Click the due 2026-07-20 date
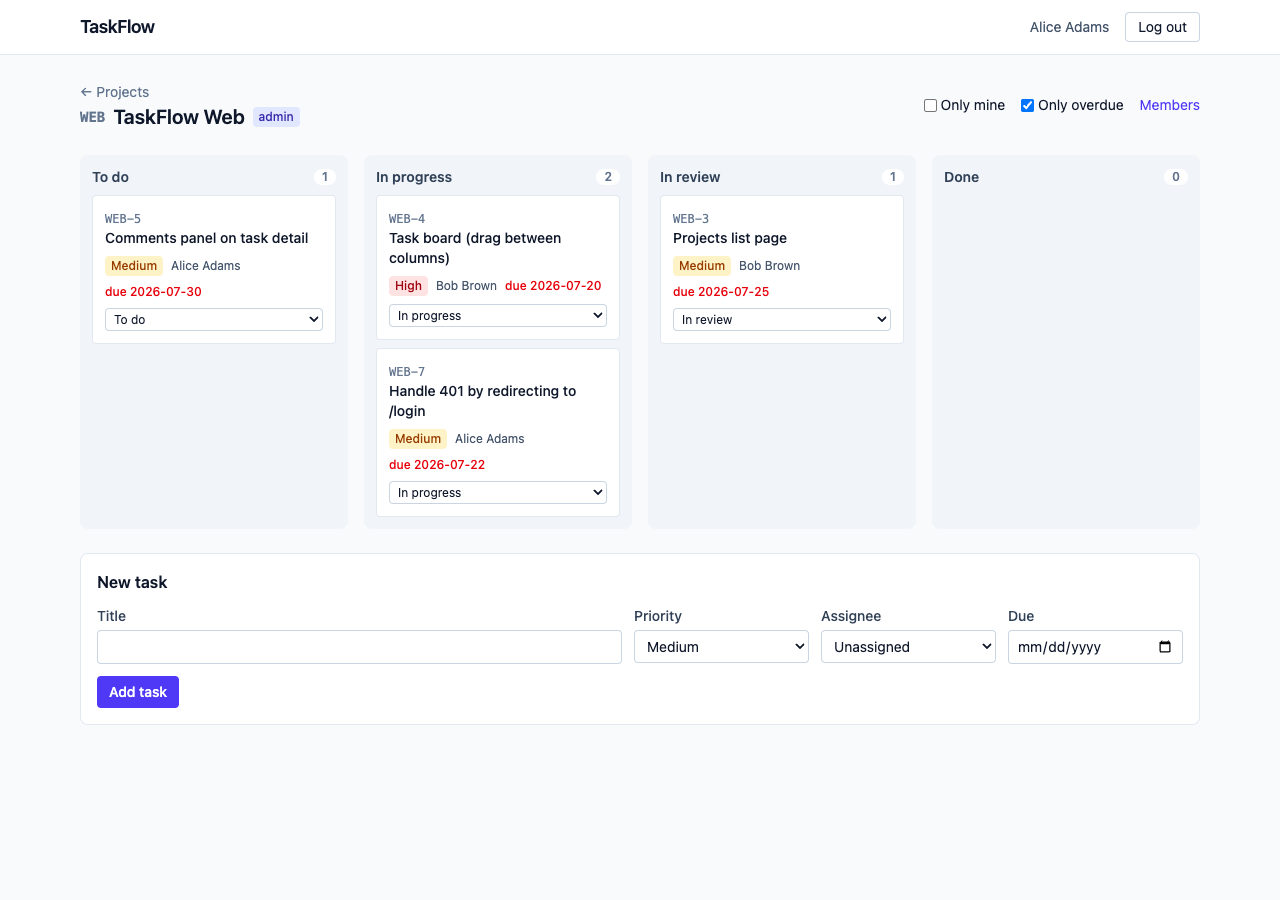The height and width of the screenshot is (900, 1280). point(553,286)
